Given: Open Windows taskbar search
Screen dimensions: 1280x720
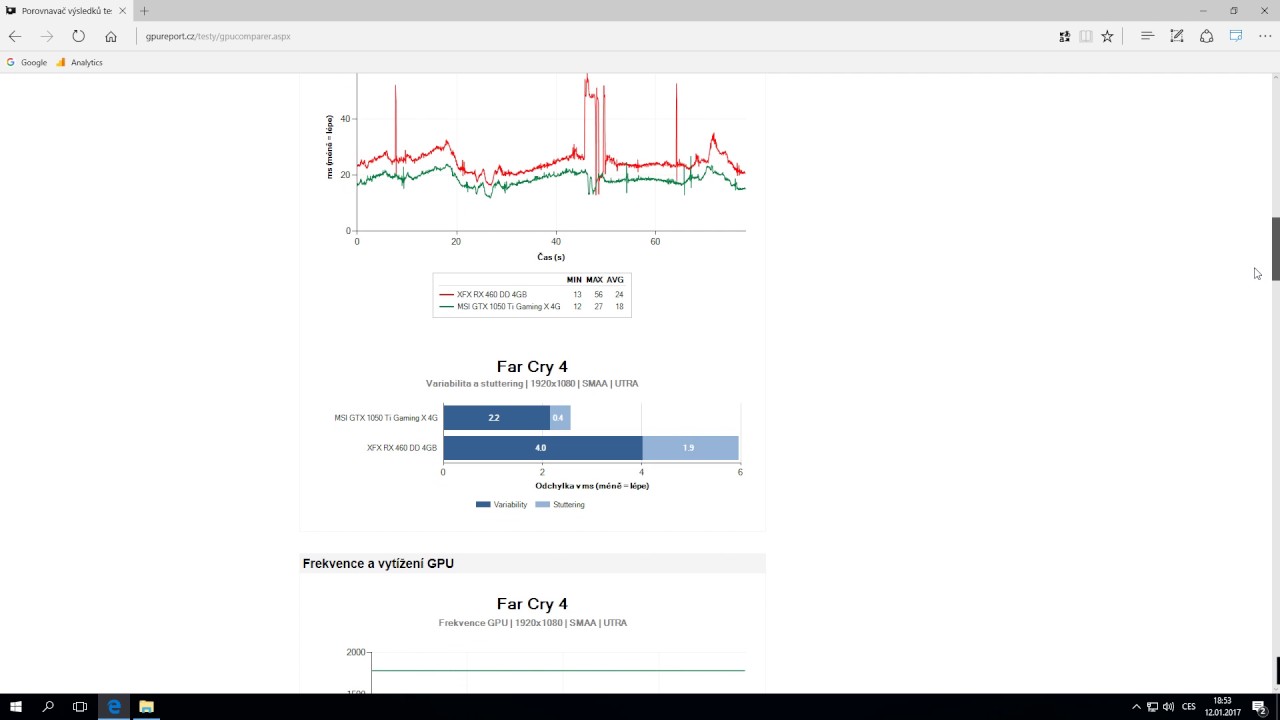Looking at the screenshot, I should [x=48, y=707].
